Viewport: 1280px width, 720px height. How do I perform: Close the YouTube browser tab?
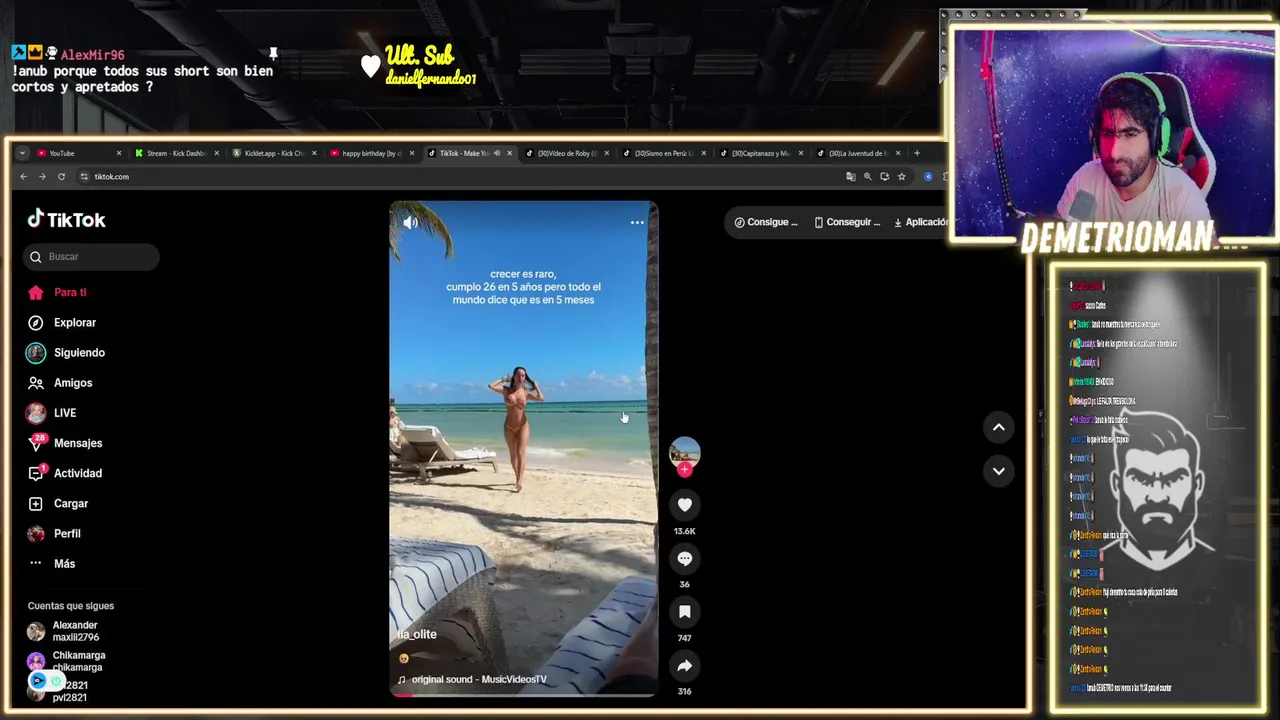(x=119, y=153)
